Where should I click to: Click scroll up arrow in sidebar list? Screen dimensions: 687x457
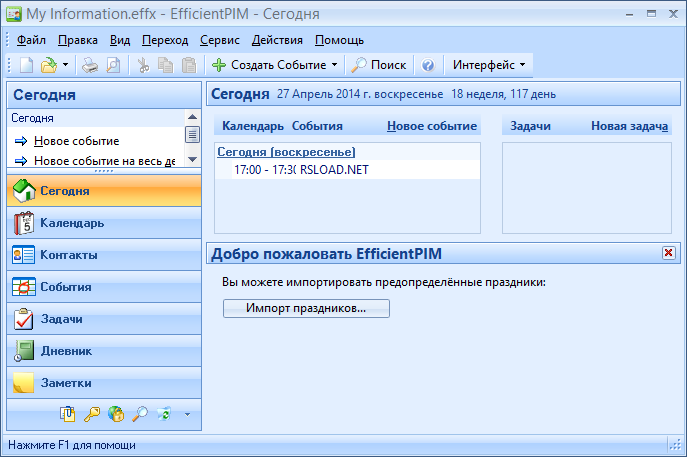[192, 117]
